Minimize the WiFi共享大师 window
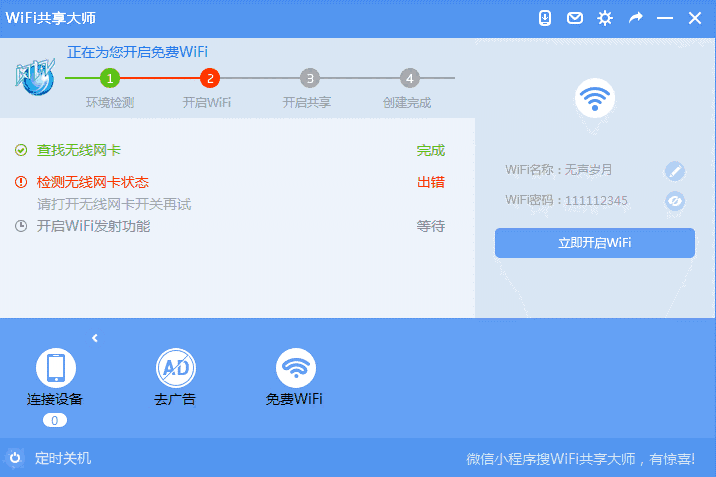Image resolution: width=716 pixels, height=477 pixels. click(x=665, y=18)
